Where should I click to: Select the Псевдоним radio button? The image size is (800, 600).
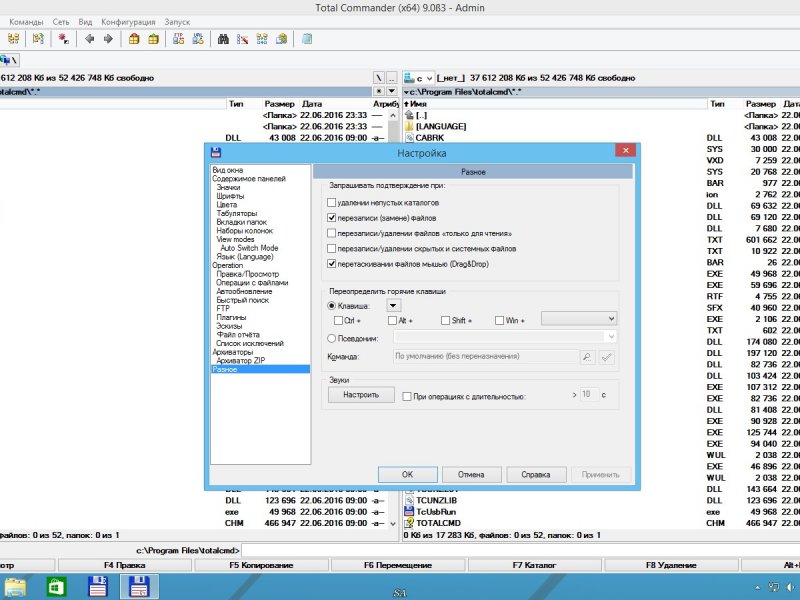(x=332, y=338)
